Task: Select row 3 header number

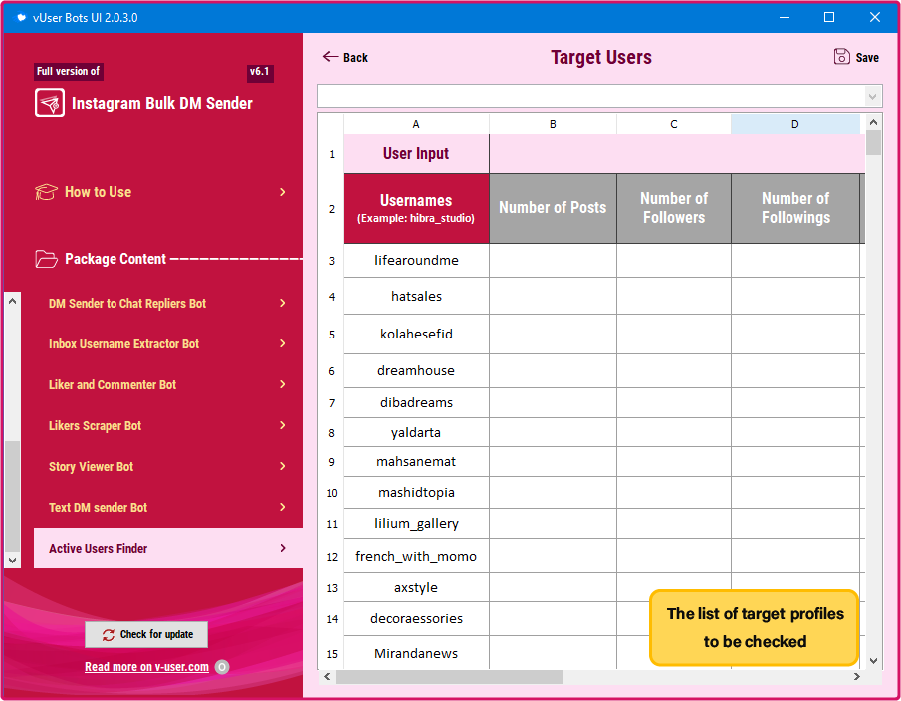Action: click(332, 261)
